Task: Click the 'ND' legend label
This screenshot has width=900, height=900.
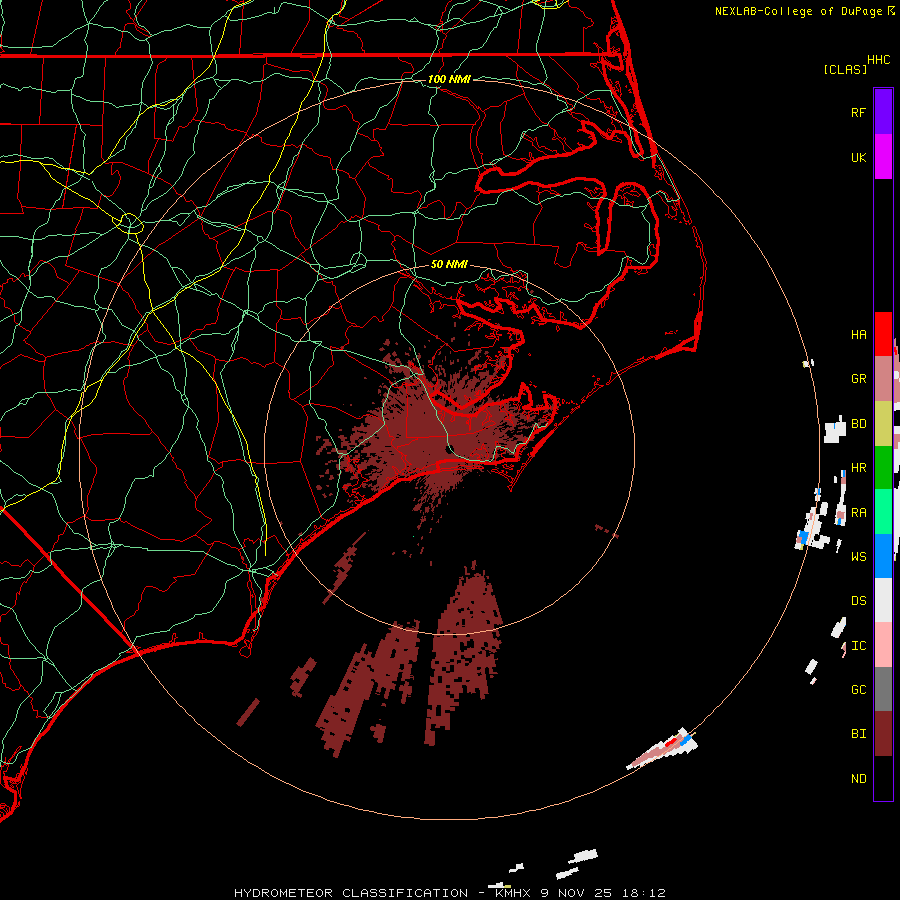Action: (x=858, y=778)
